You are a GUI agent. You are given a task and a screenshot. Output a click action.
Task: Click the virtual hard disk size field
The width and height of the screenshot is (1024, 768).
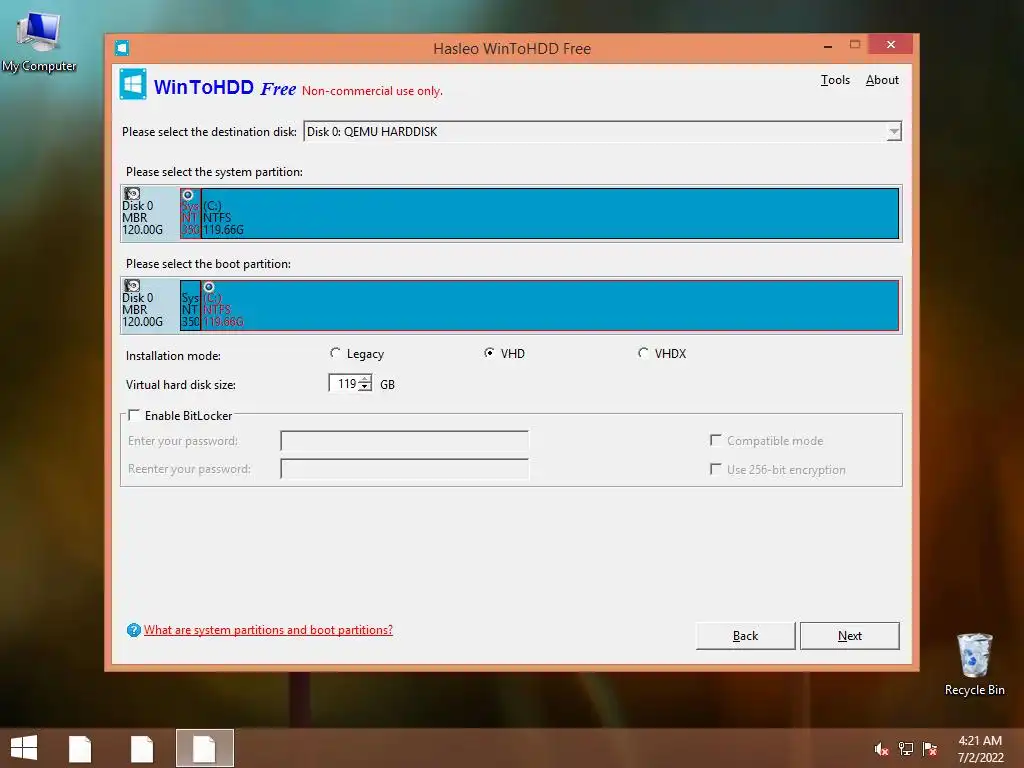pyautogui.click(x=344, y=383)
